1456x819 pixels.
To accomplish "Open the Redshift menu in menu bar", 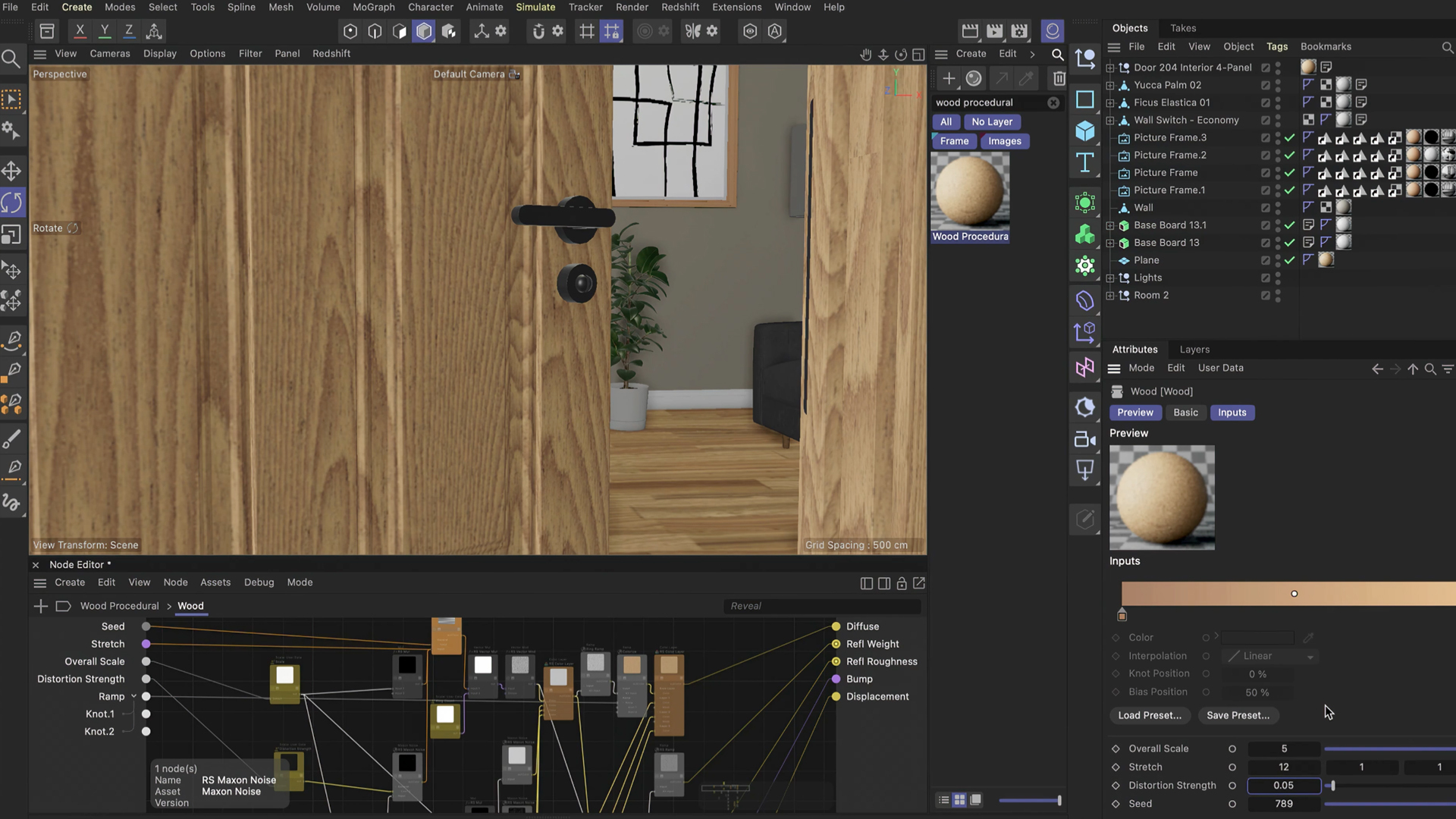I will 679,7.
